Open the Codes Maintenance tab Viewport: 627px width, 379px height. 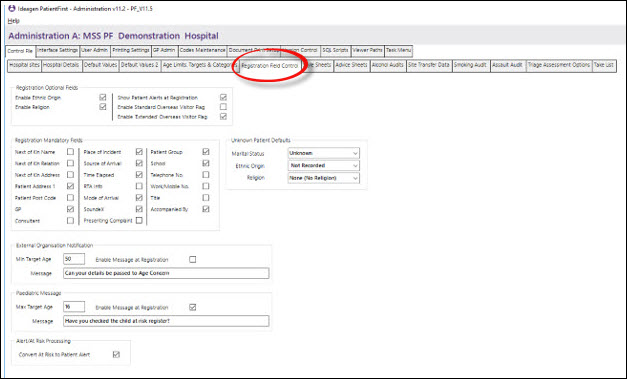(202, 51)
